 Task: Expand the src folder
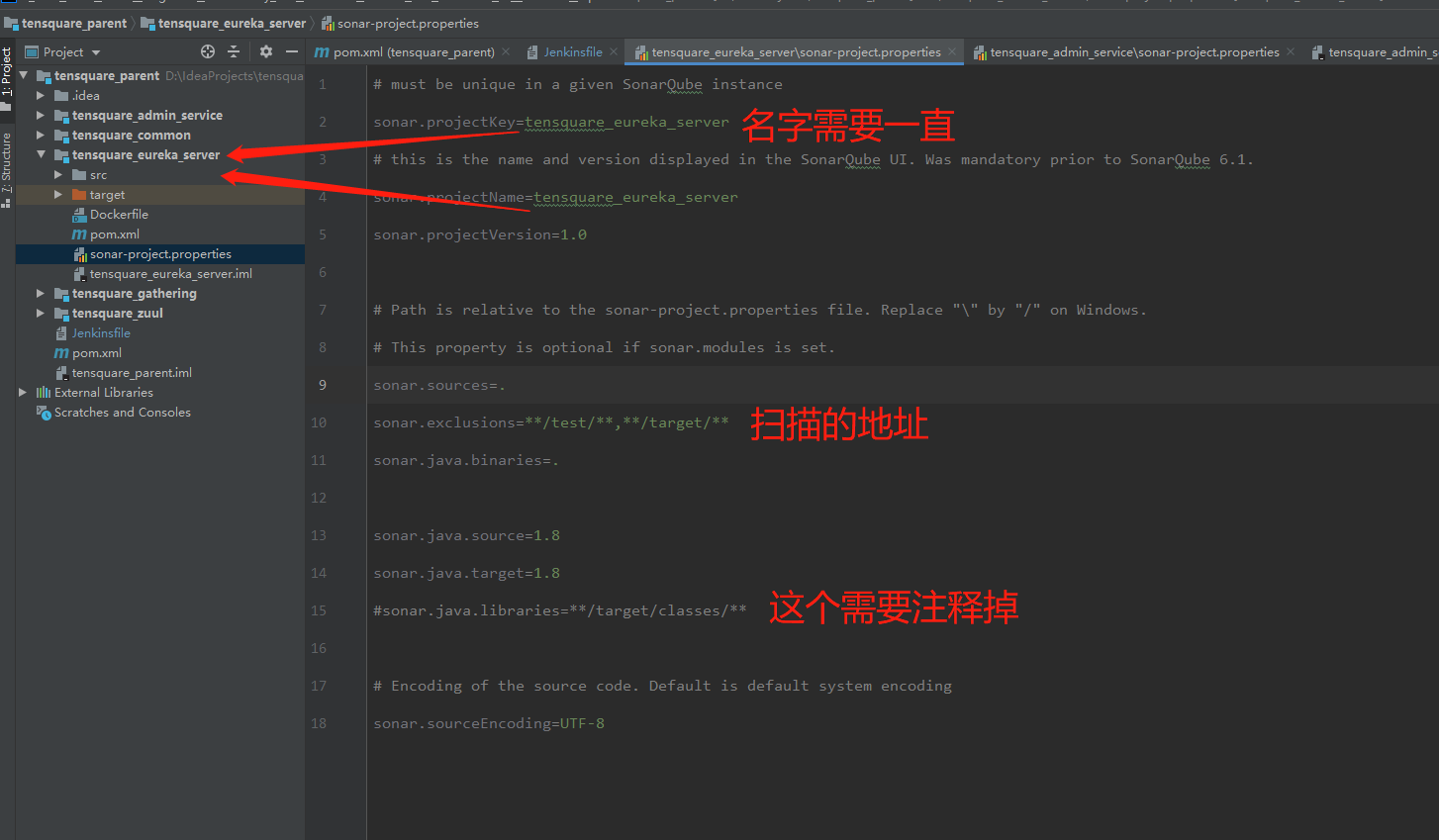tap(58, 175)
